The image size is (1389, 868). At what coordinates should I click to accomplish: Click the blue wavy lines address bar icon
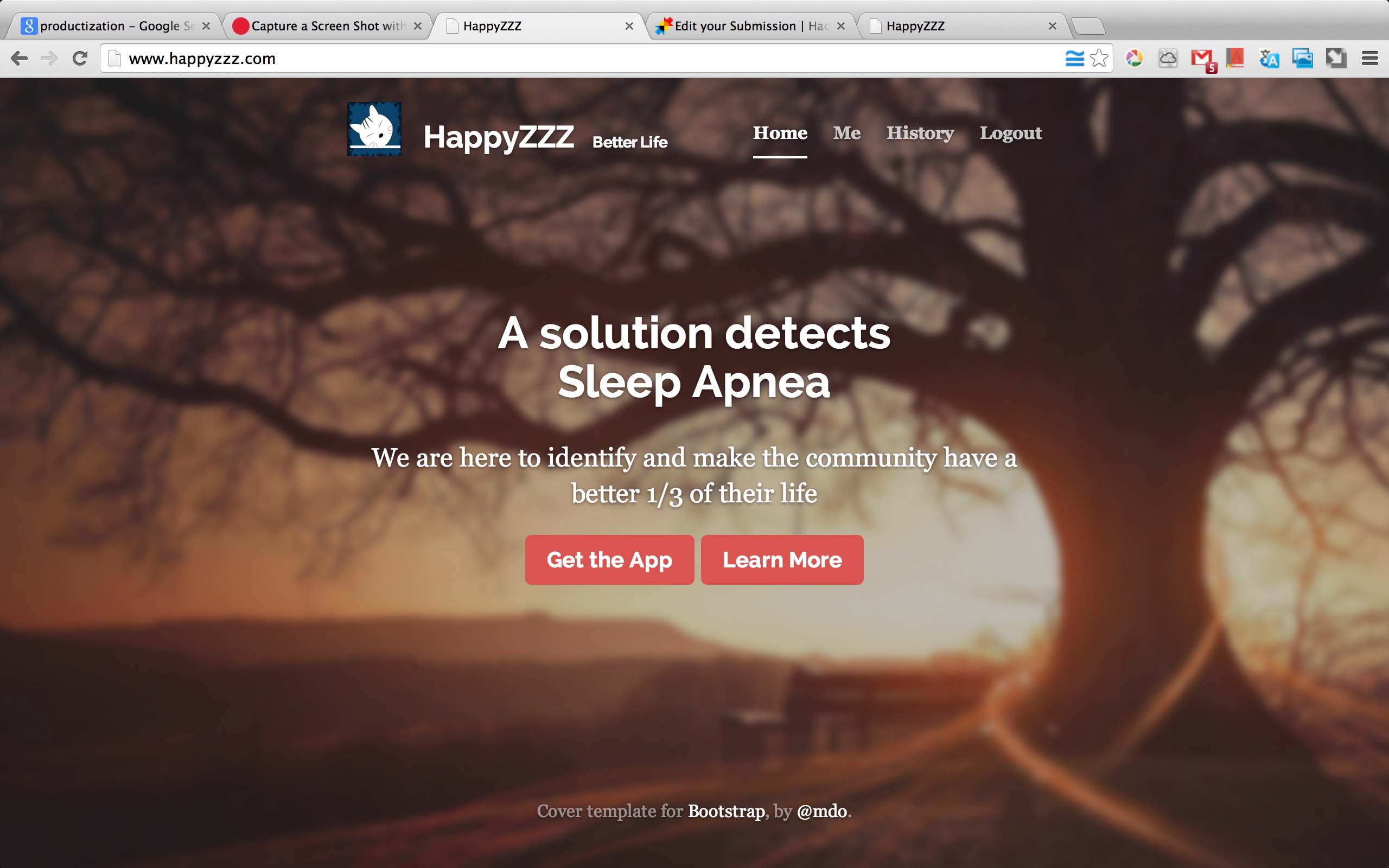coord(1074,58)
